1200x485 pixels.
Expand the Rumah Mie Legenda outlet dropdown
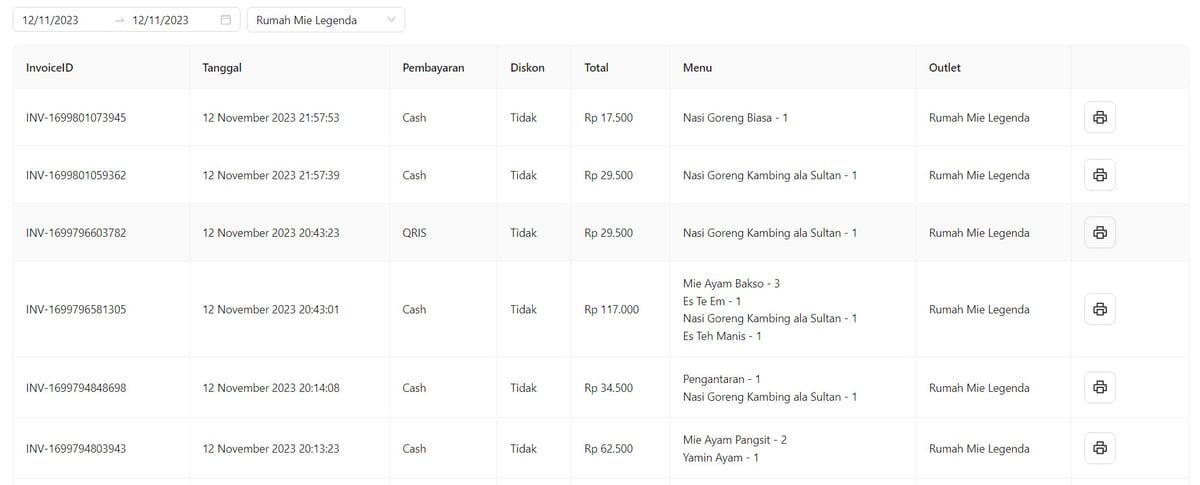coord(325,20)
